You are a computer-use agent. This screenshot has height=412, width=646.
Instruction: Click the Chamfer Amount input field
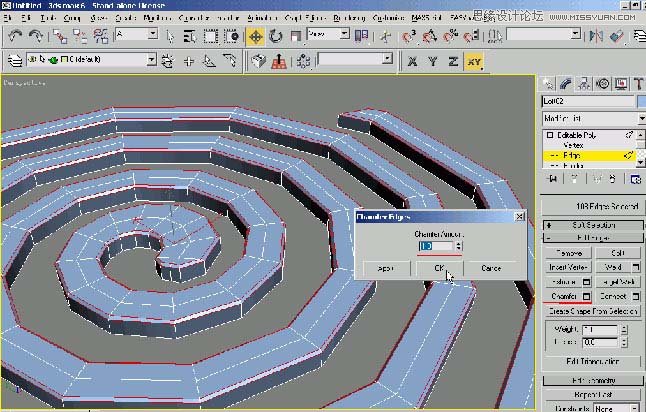(x=436, y=246)
